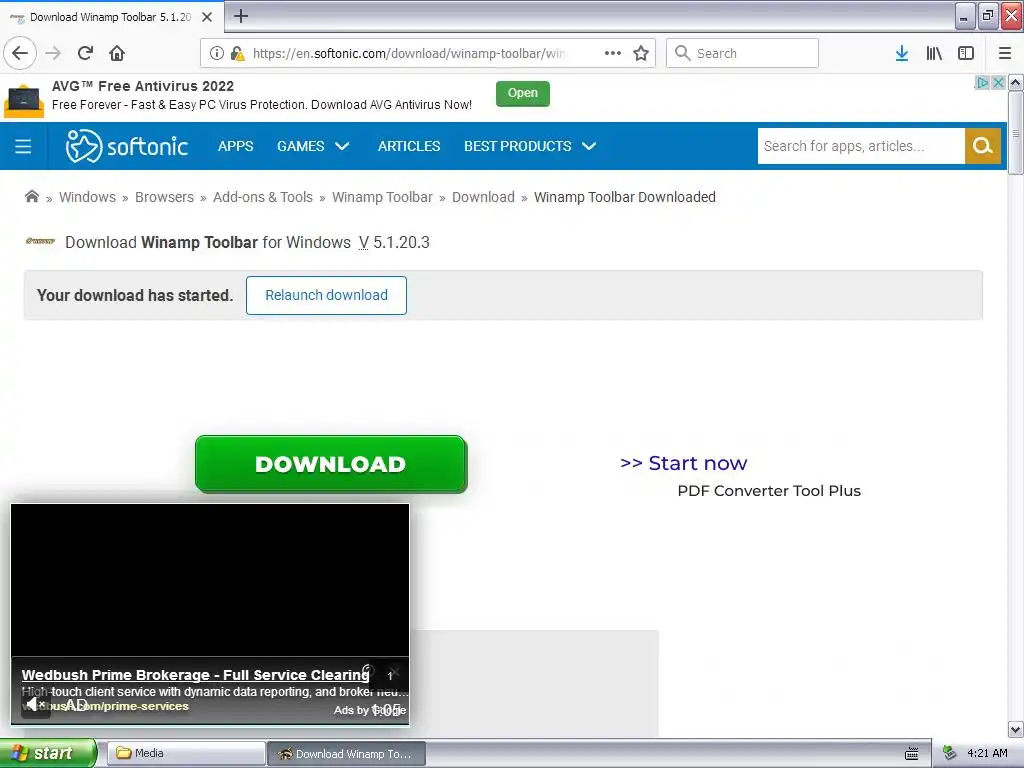Select the Download Winamp Toolbar browser tab
Screen dimensions: 1024x768
111,17
